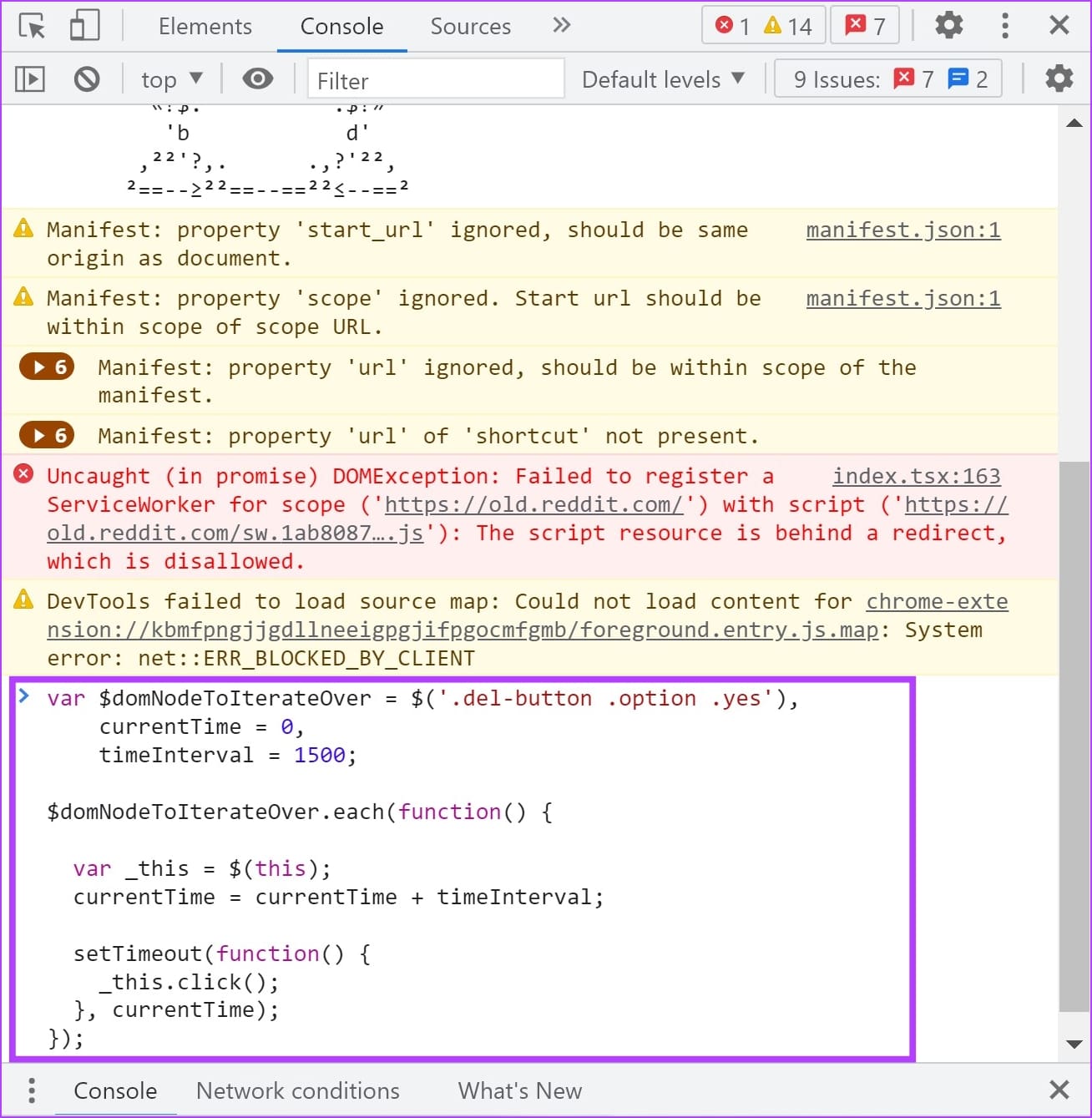Click the error and warning counter badge
1092x1118 pixels.
pos(764,26)
